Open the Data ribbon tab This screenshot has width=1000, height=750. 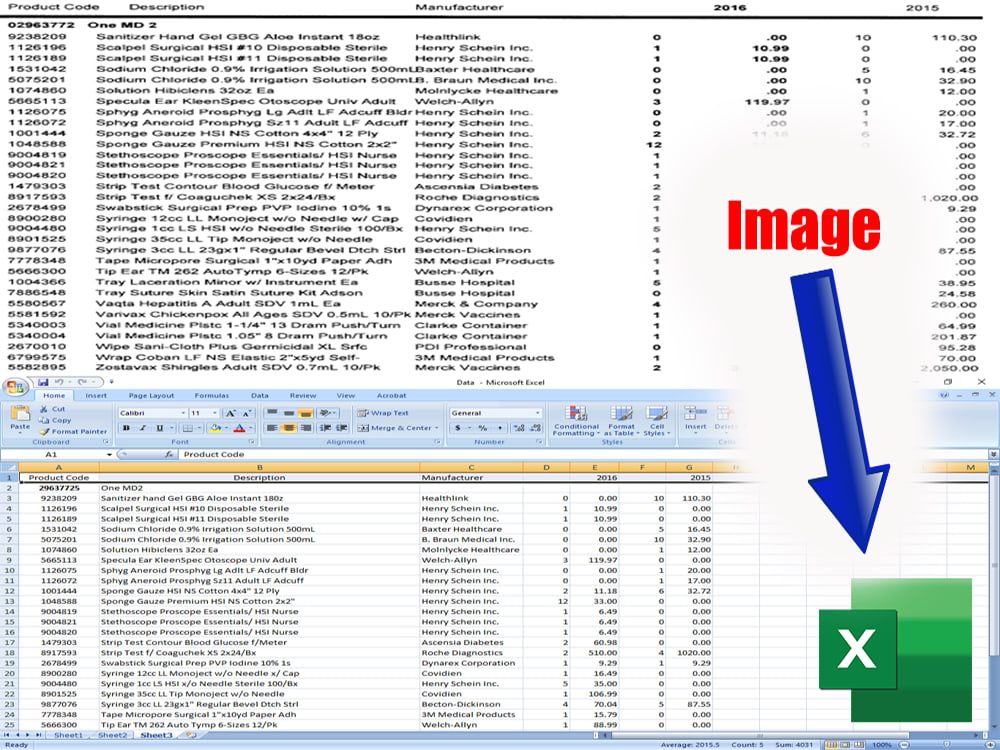tap(260, 395)
